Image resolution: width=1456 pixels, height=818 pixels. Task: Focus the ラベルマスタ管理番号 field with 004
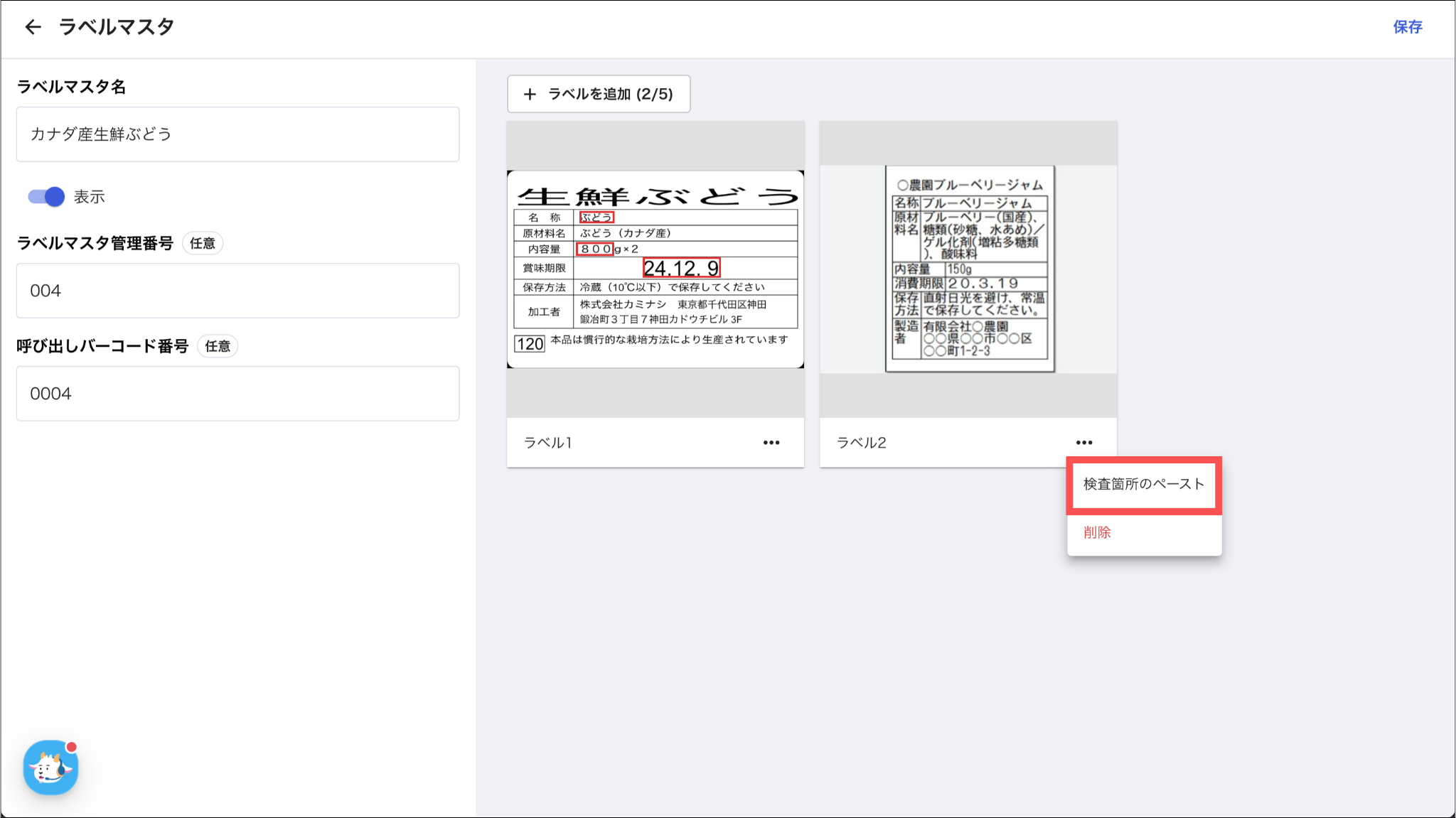coord(237,291)
